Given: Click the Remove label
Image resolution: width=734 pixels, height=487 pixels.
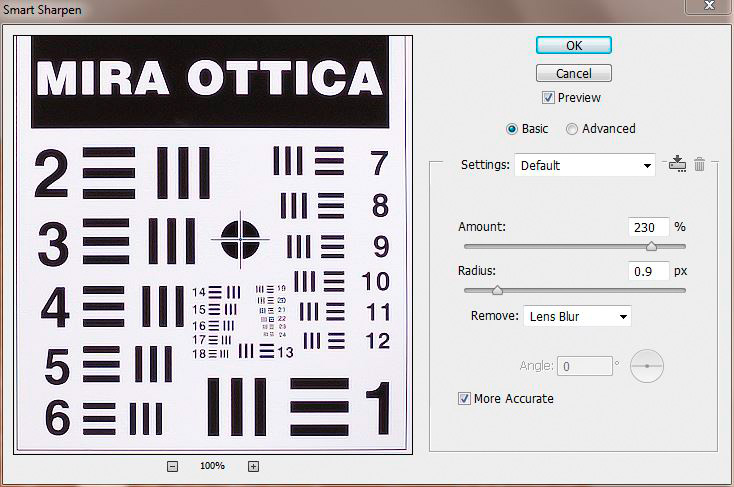Looking at the screenshot, I should (494, 316).
